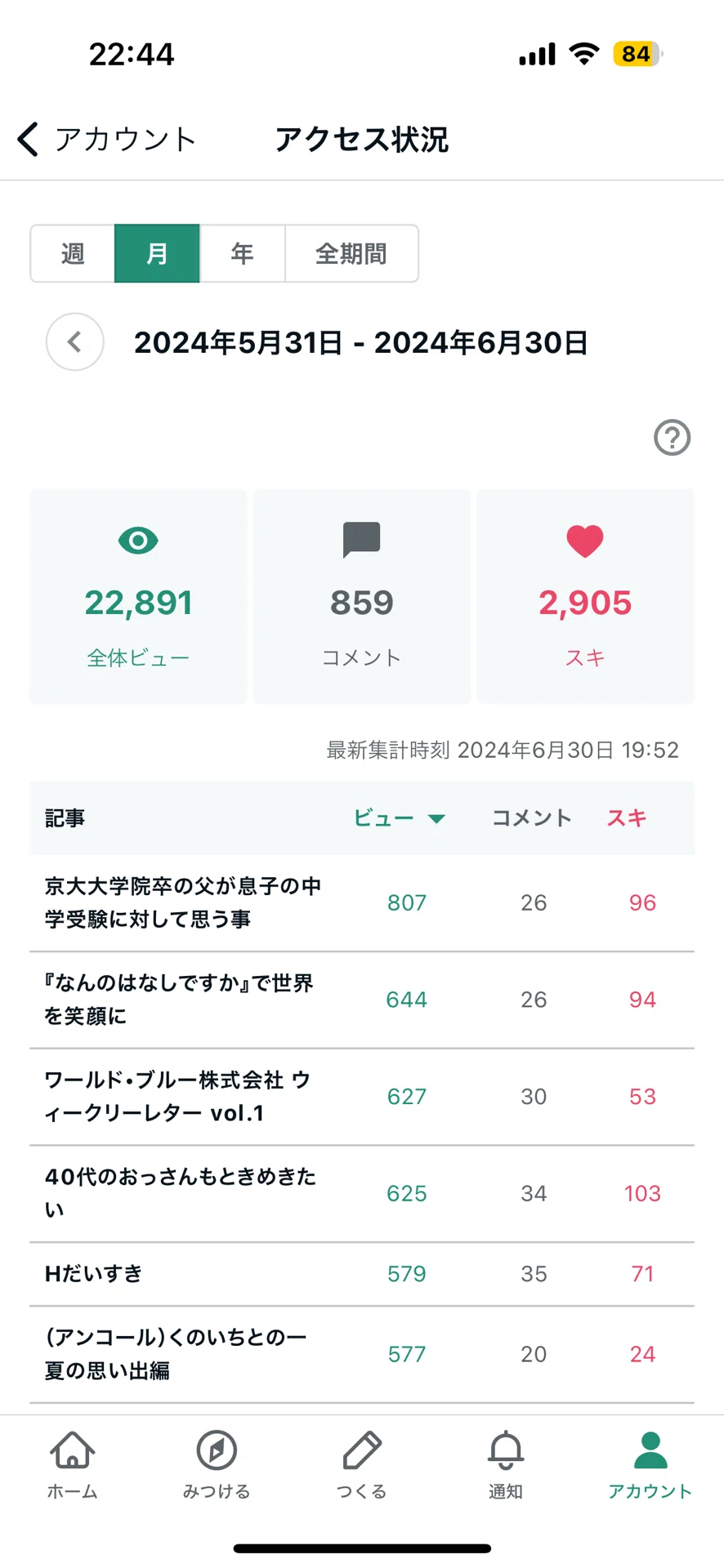Viewport: 724px width, 1568px height.
Task: Open the 通知 bell icon
Action: (506, 1450)
